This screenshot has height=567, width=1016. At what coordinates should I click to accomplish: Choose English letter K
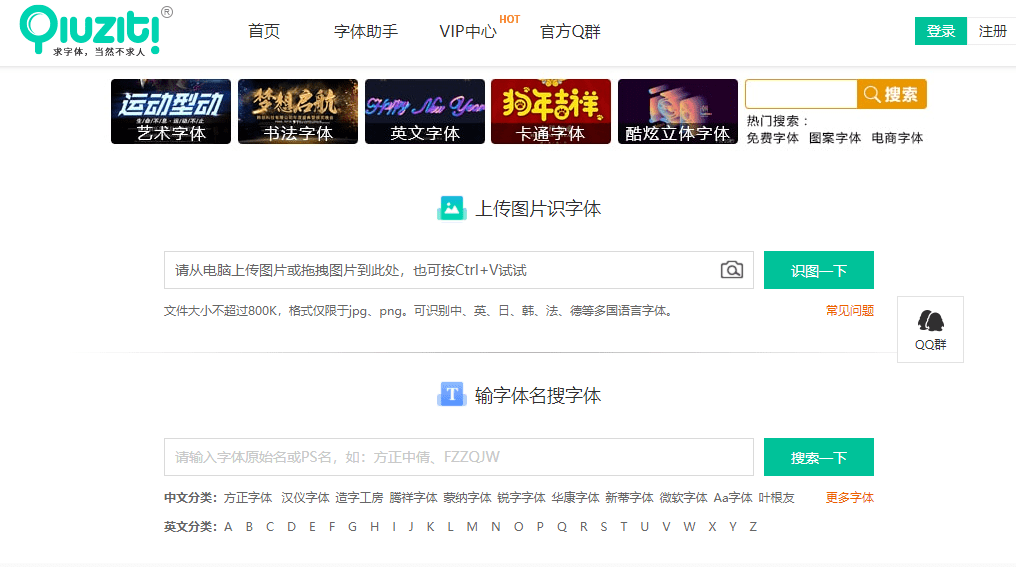(430, 527)
